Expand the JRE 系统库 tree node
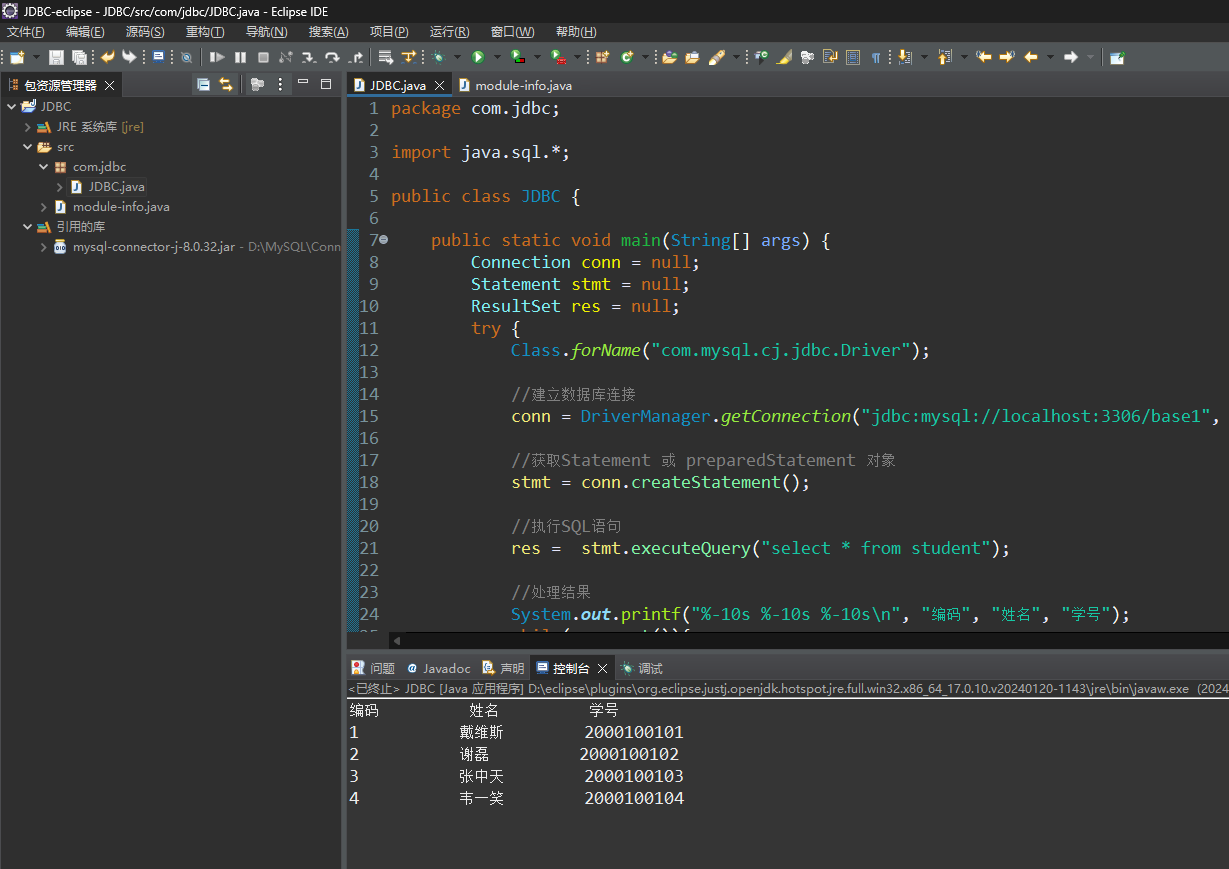This screenshot has height=869, width=1229. (28, 127)
